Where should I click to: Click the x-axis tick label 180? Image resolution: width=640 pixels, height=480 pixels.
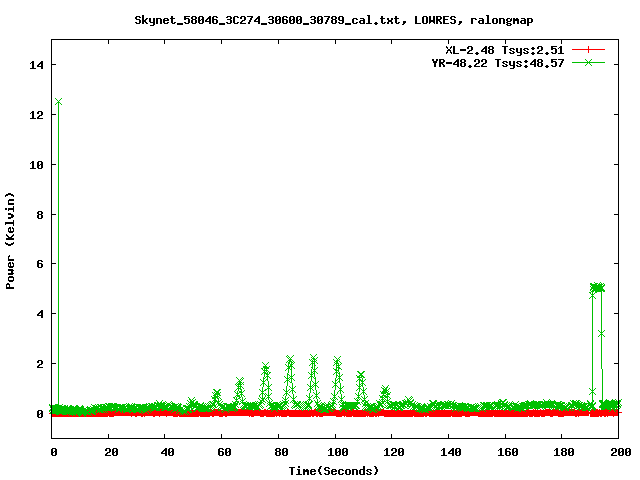(564, 452)
